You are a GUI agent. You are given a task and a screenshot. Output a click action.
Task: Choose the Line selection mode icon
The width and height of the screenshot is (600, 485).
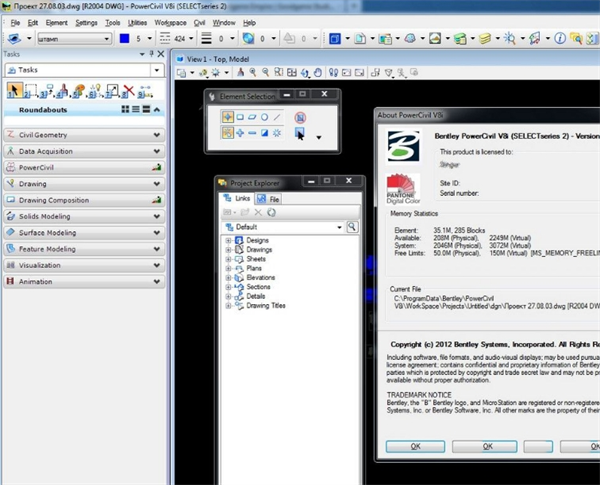pos(275,116)
